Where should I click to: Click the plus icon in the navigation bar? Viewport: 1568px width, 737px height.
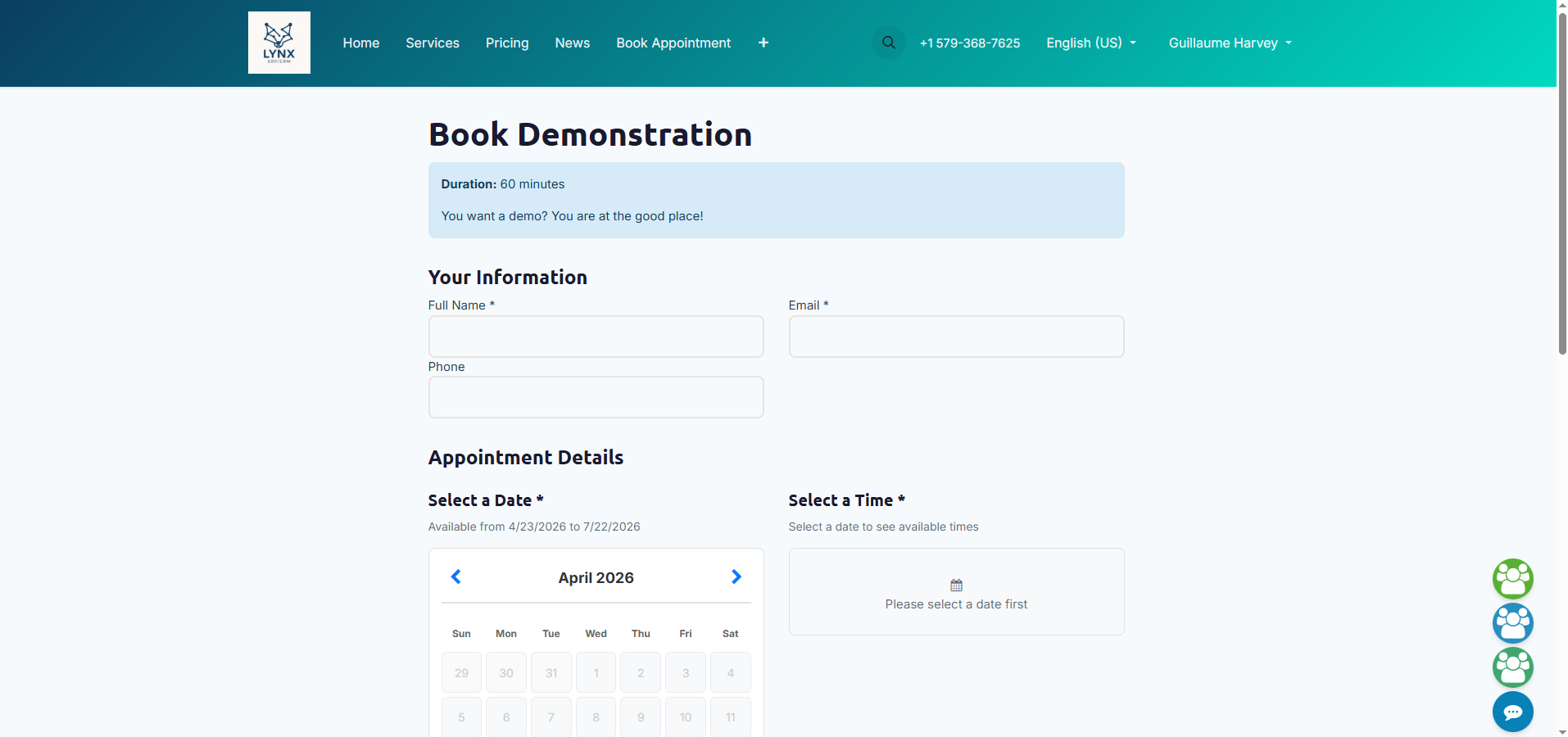(x=763, y=43)
